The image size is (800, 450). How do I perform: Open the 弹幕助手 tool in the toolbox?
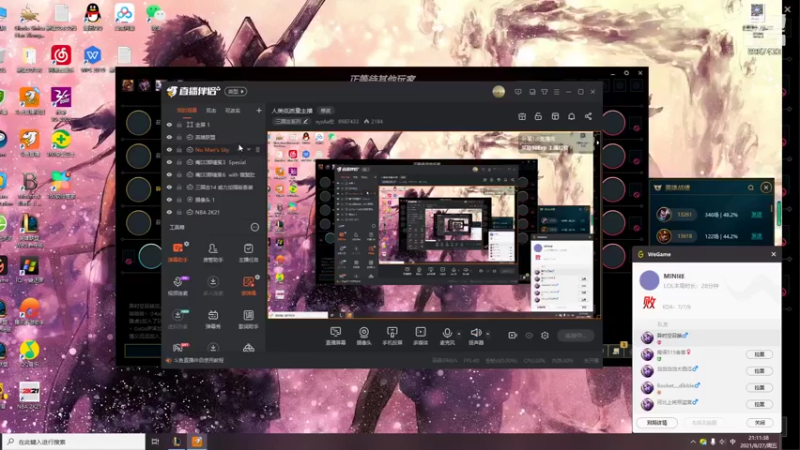[x=178, y=252]
